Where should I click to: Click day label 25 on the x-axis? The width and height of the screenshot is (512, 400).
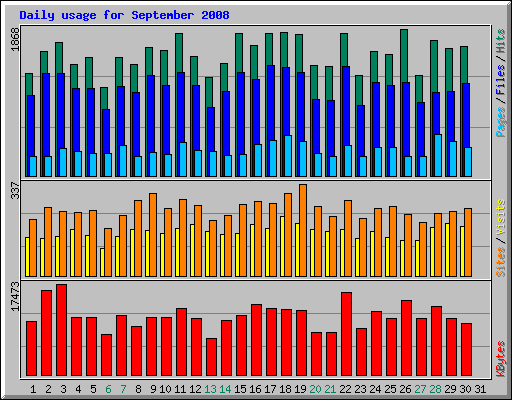click(390, 389)
